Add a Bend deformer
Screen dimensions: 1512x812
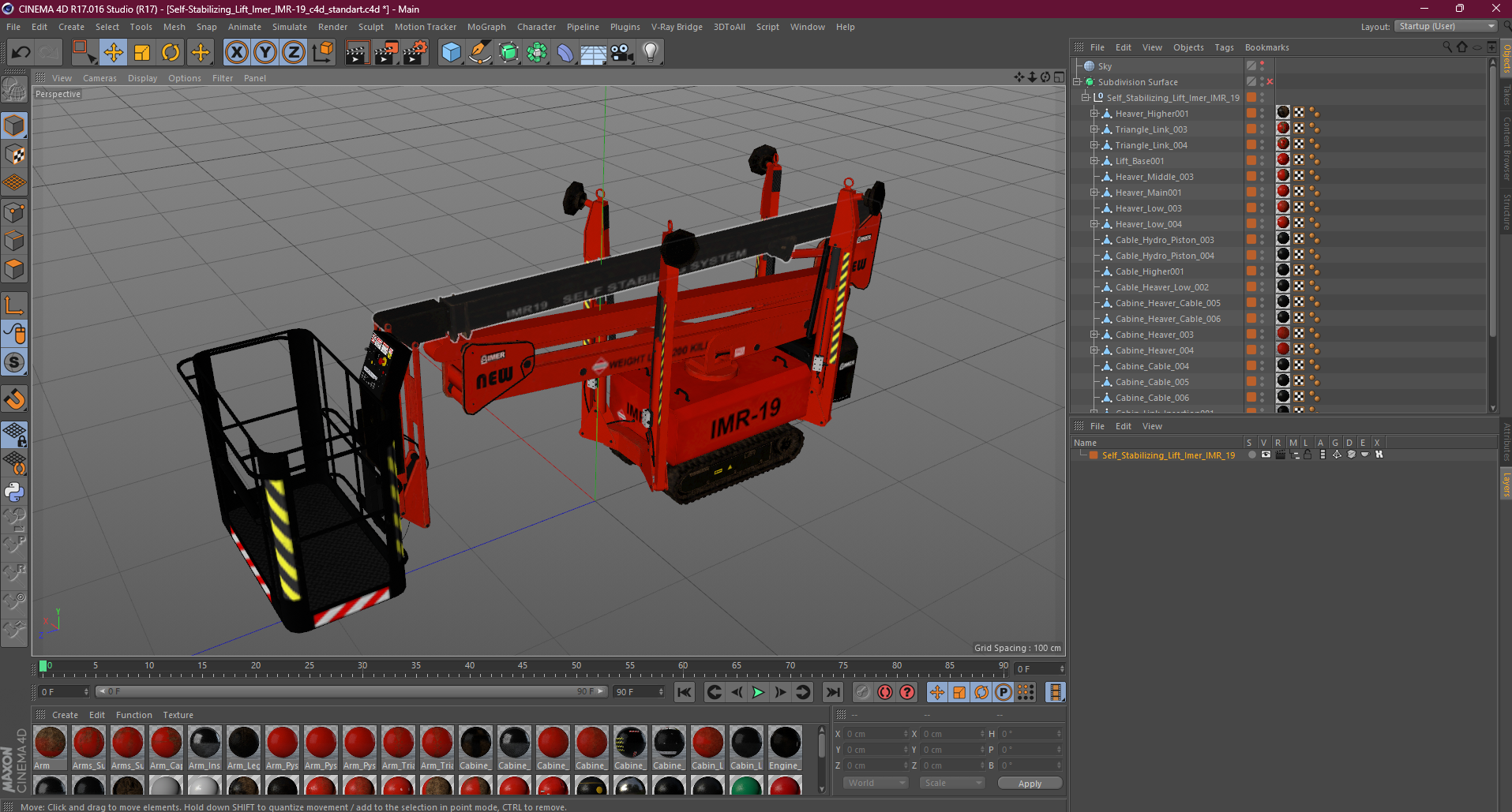565,53
